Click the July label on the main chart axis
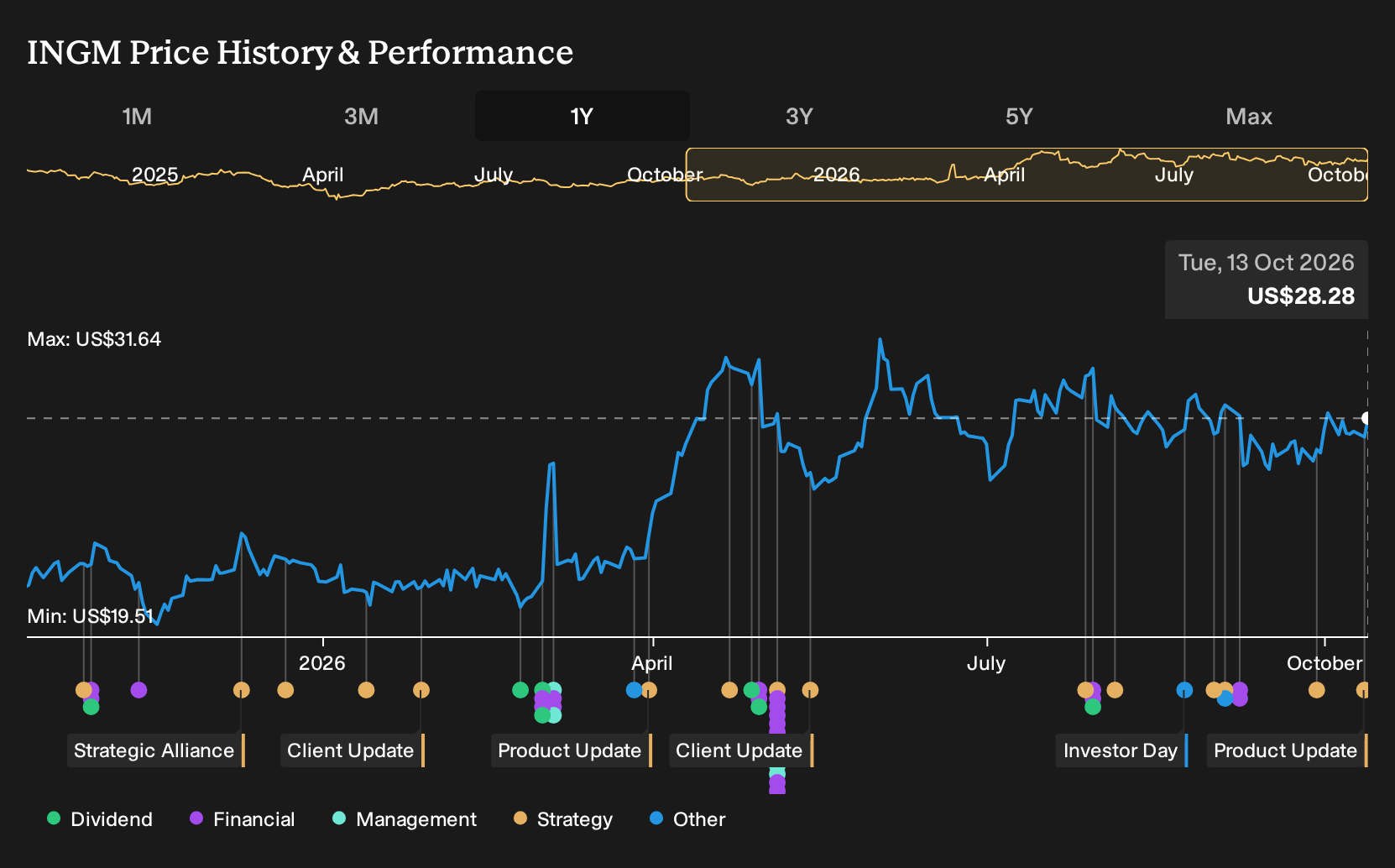This screenshot has width=1395, height=868. pyautogui.click(x=986, y=663)
